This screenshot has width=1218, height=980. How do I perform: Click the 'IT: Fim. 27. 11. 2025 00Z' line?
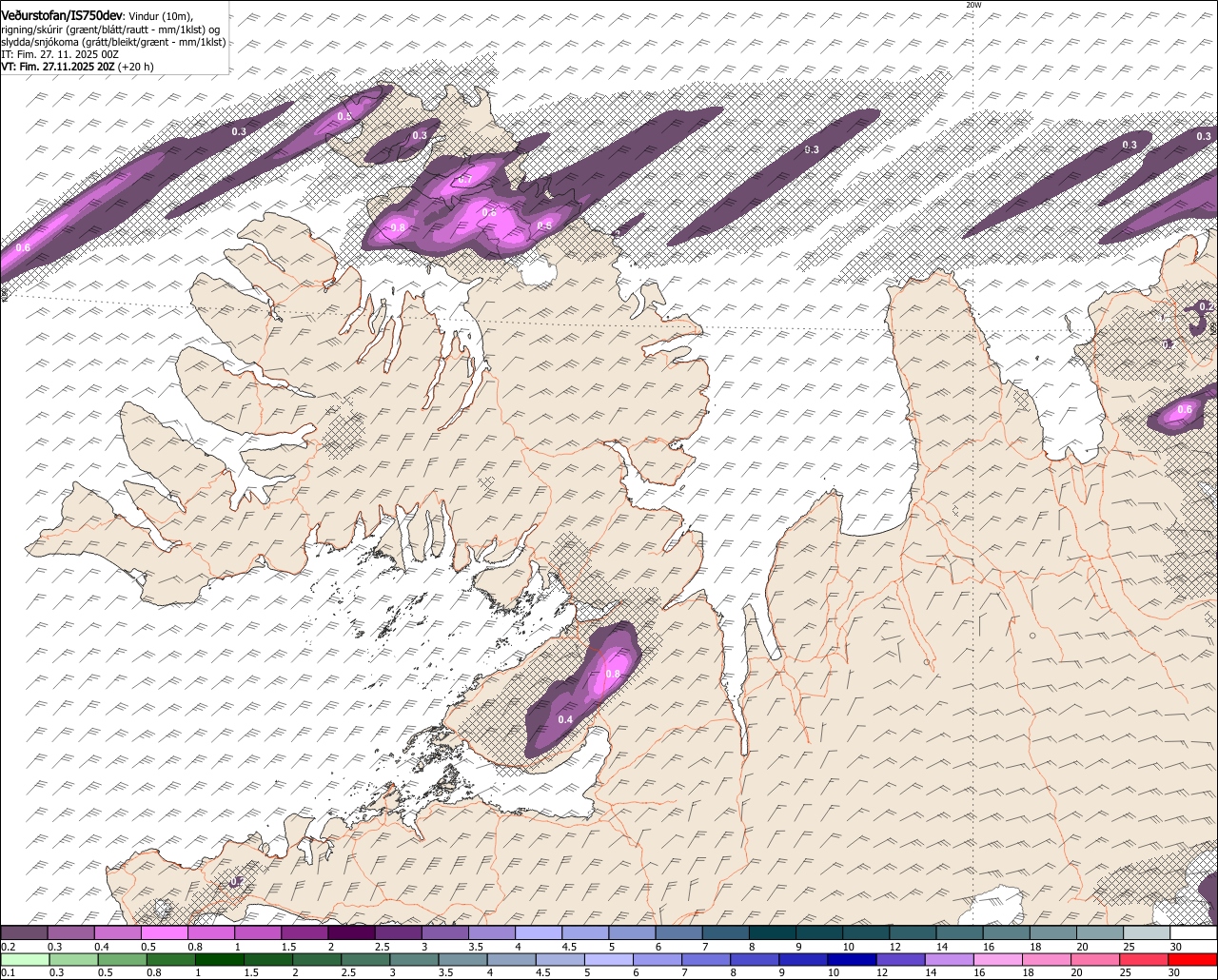tap(60, 54)
